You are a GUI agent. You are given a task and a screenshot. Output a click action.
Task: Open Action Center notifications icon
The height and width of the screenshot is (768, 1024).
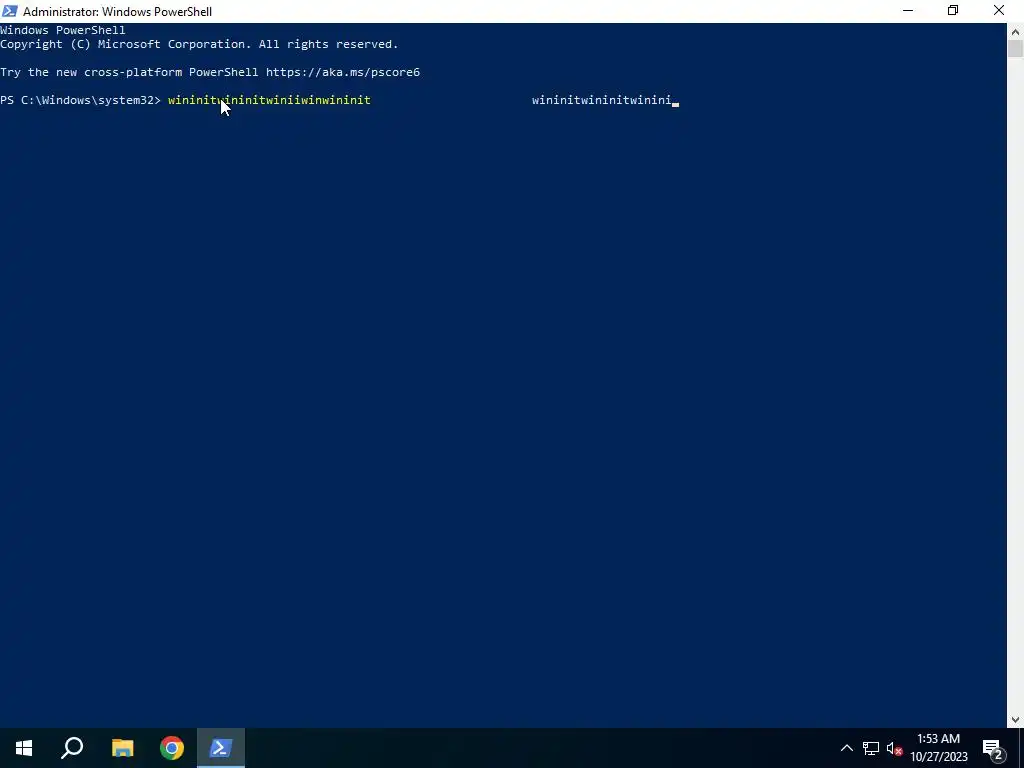(993, 748)
